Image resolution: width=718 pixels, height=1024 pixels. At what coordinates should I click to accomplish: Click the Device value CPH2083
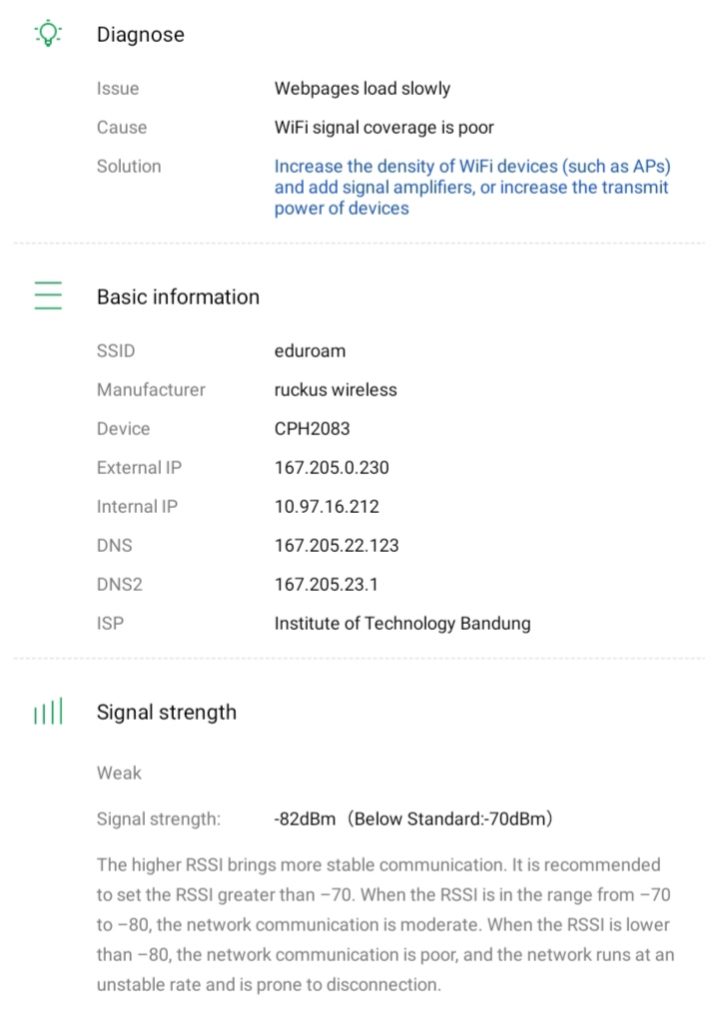(x=312, y=429)
